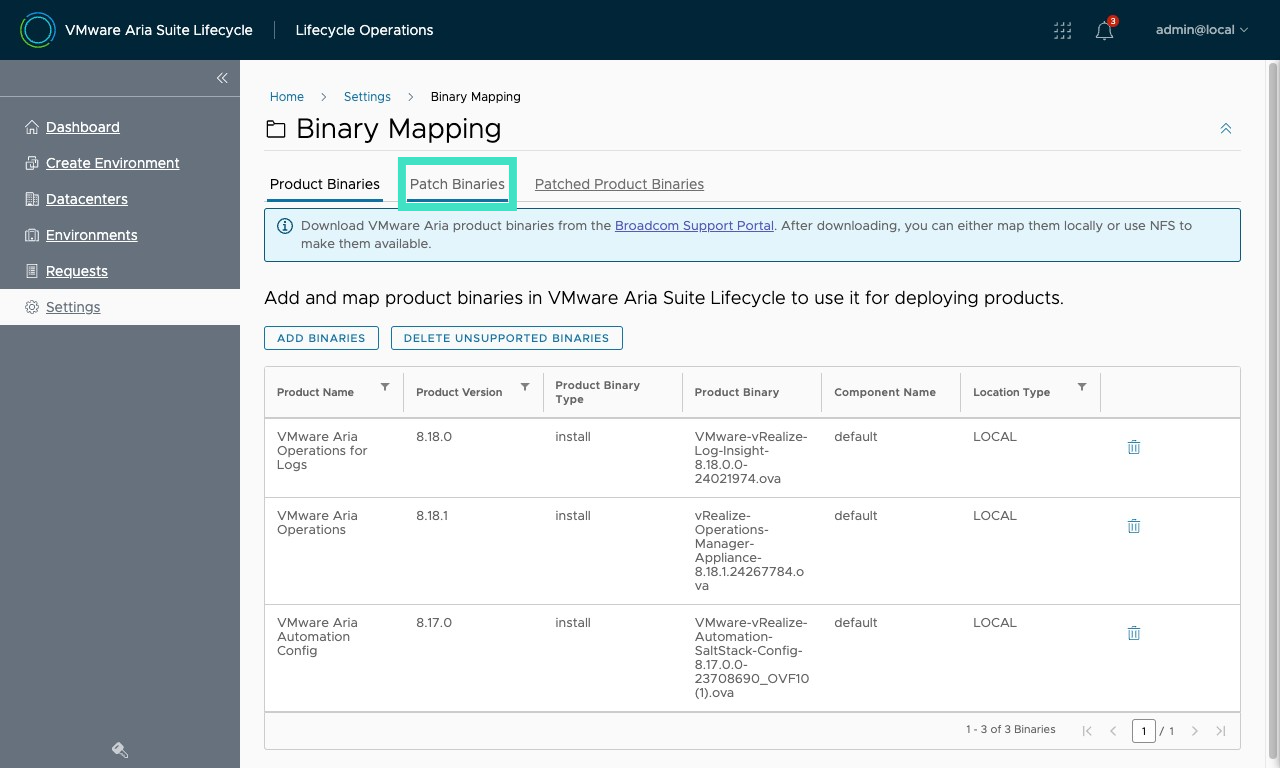
Task: Select the 8.18.0 version cell
Action: tap(434, 437)
